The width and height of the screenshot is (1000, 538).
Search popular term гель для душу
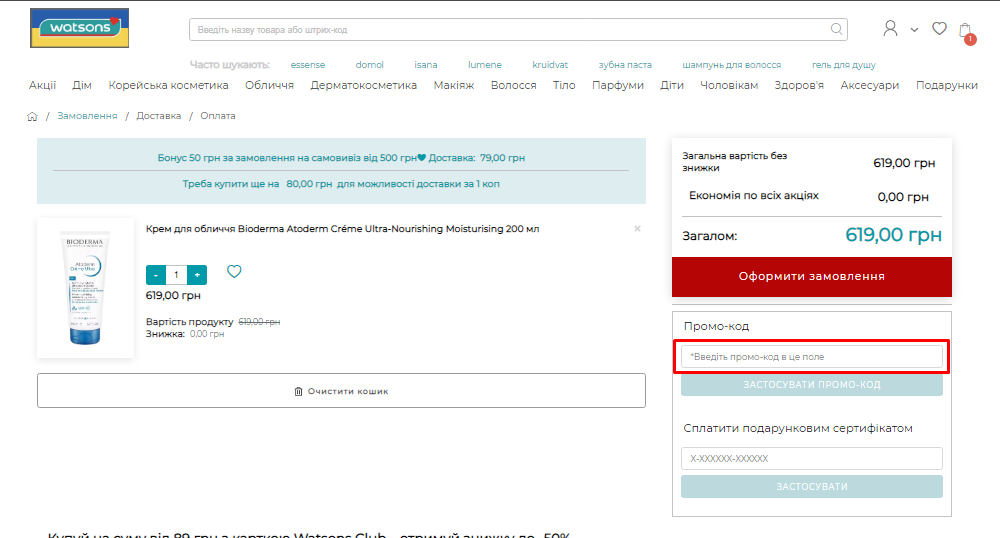[x=843, y=65]
